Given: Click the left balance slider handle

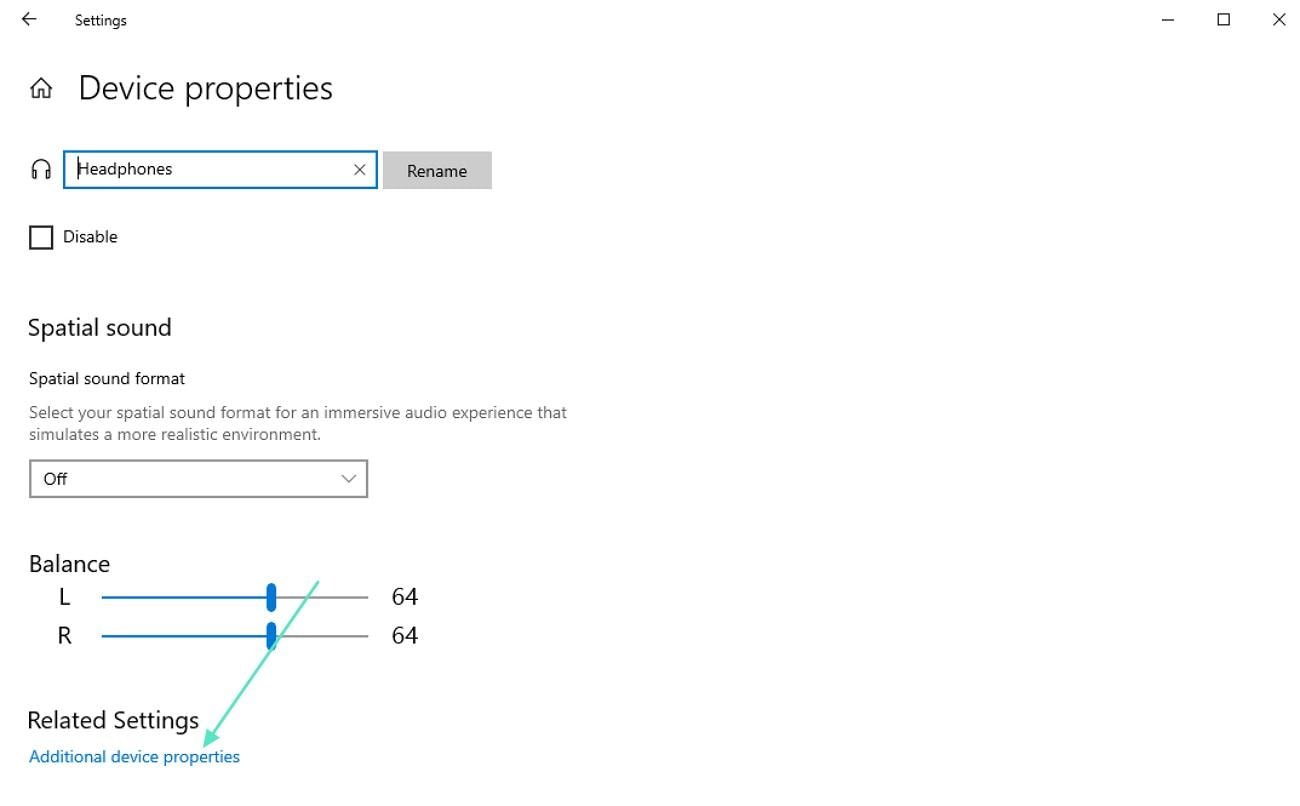Looking at the screenshot, I should click(271, 597).
